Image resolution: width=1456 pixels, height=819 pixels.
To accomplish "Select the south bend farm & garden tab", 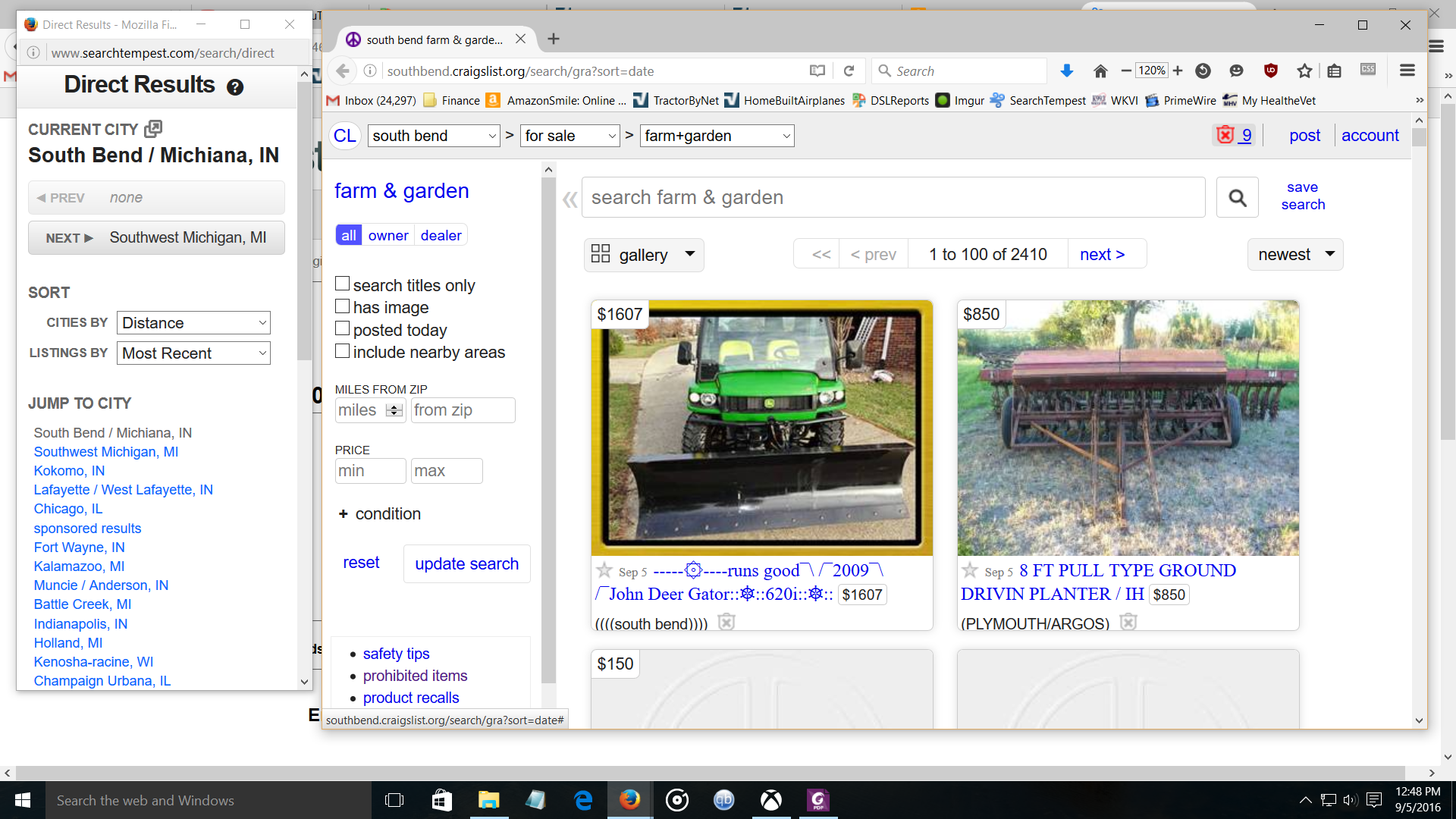I will coord(434,39).
